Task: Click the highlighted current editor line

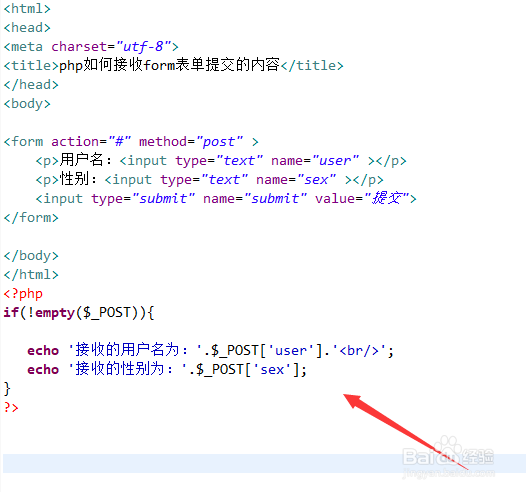Action: 264,463
